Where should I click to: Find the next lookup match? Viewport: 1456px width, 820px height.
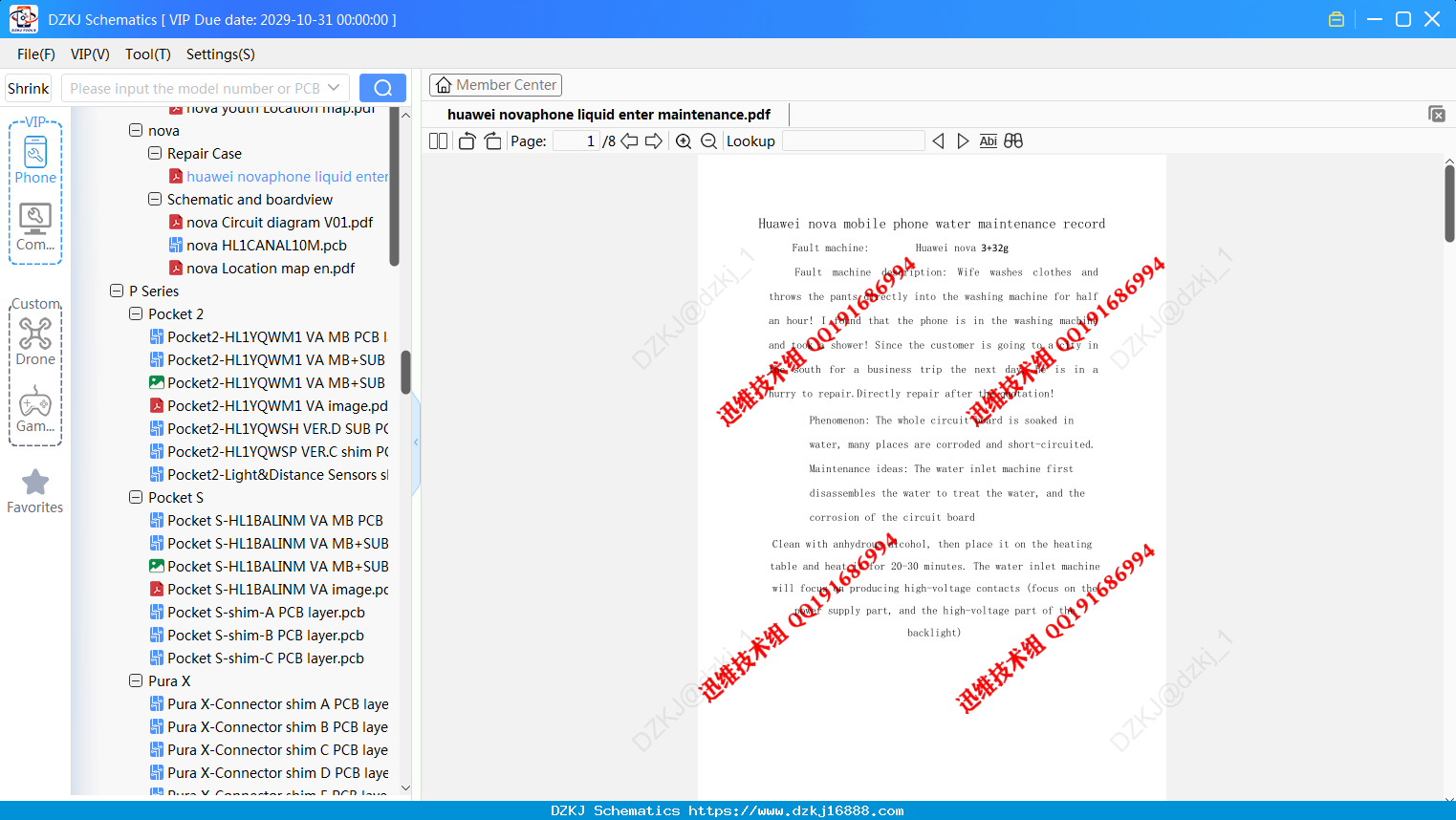click(x=963, y=141)
